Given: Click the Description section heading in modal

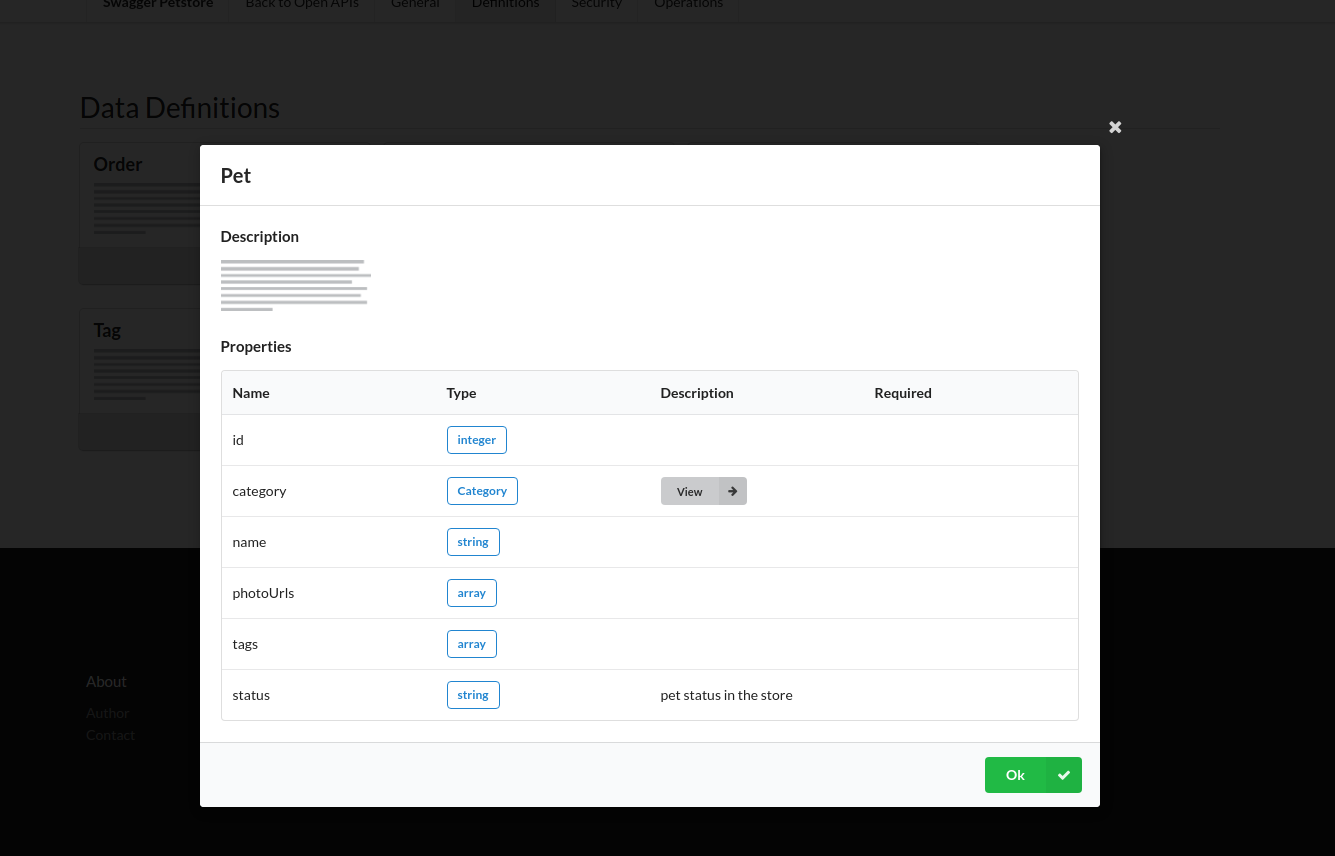Looking at the screenshot, I should [x=260, y=237].
